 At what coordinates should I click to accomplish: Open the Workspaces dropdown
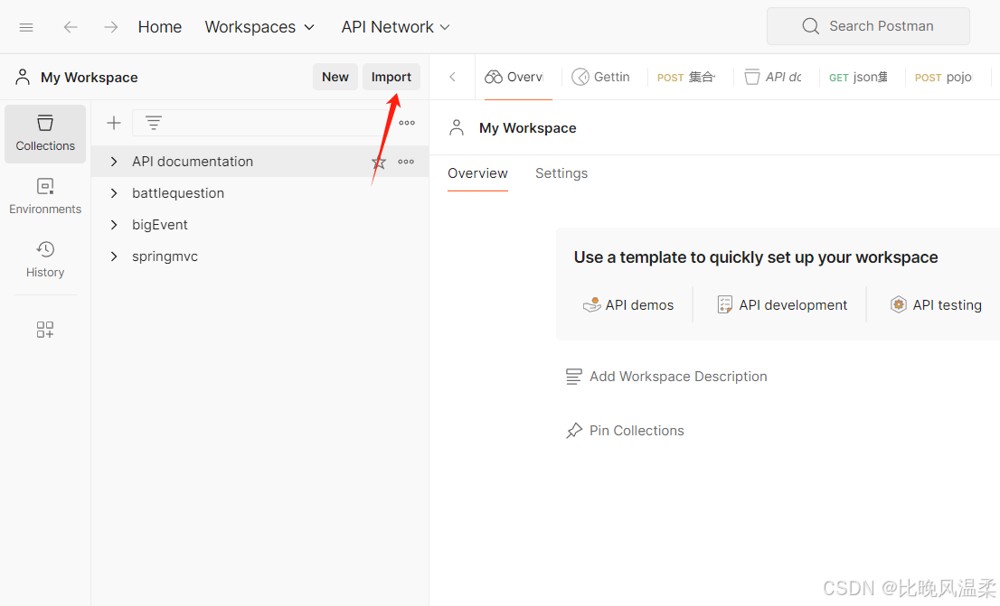(260, 27)
